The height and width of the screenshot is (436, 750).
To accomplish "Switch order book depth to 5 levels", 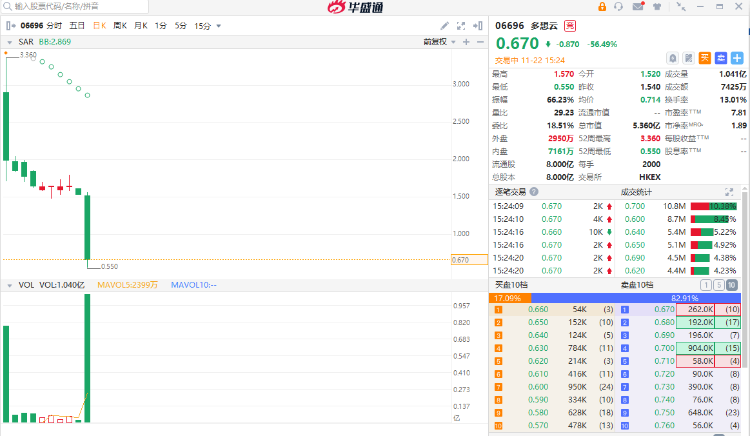I will (x=721, y=284).
